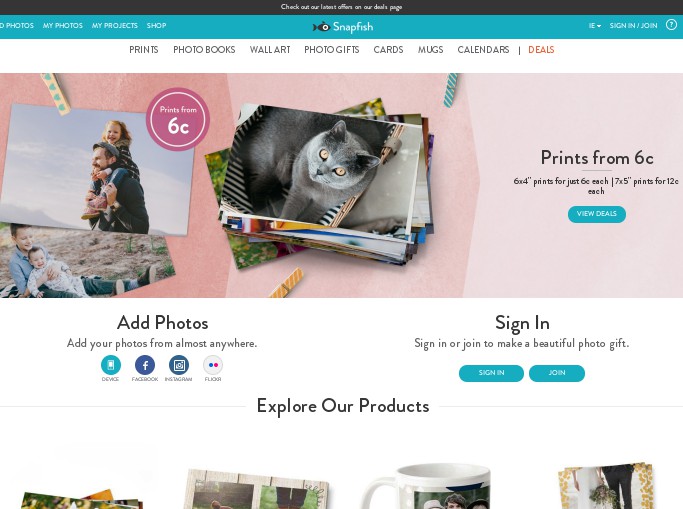The height and width of the screenshot is (509, 683).
Task: Open Sign In / Join header link
Action: tap(633, 26)
